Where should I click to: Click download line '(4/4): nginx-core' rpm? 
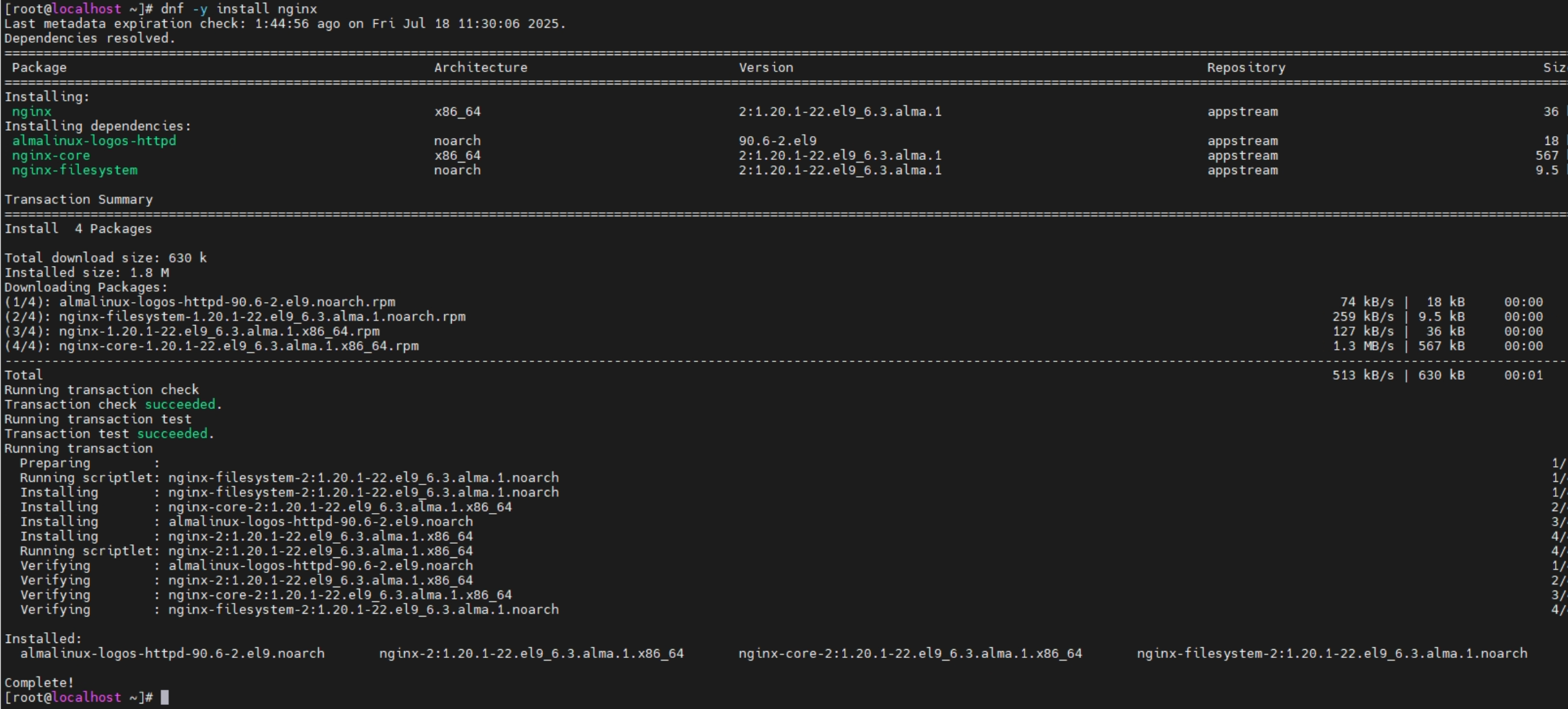coord(212,346)
